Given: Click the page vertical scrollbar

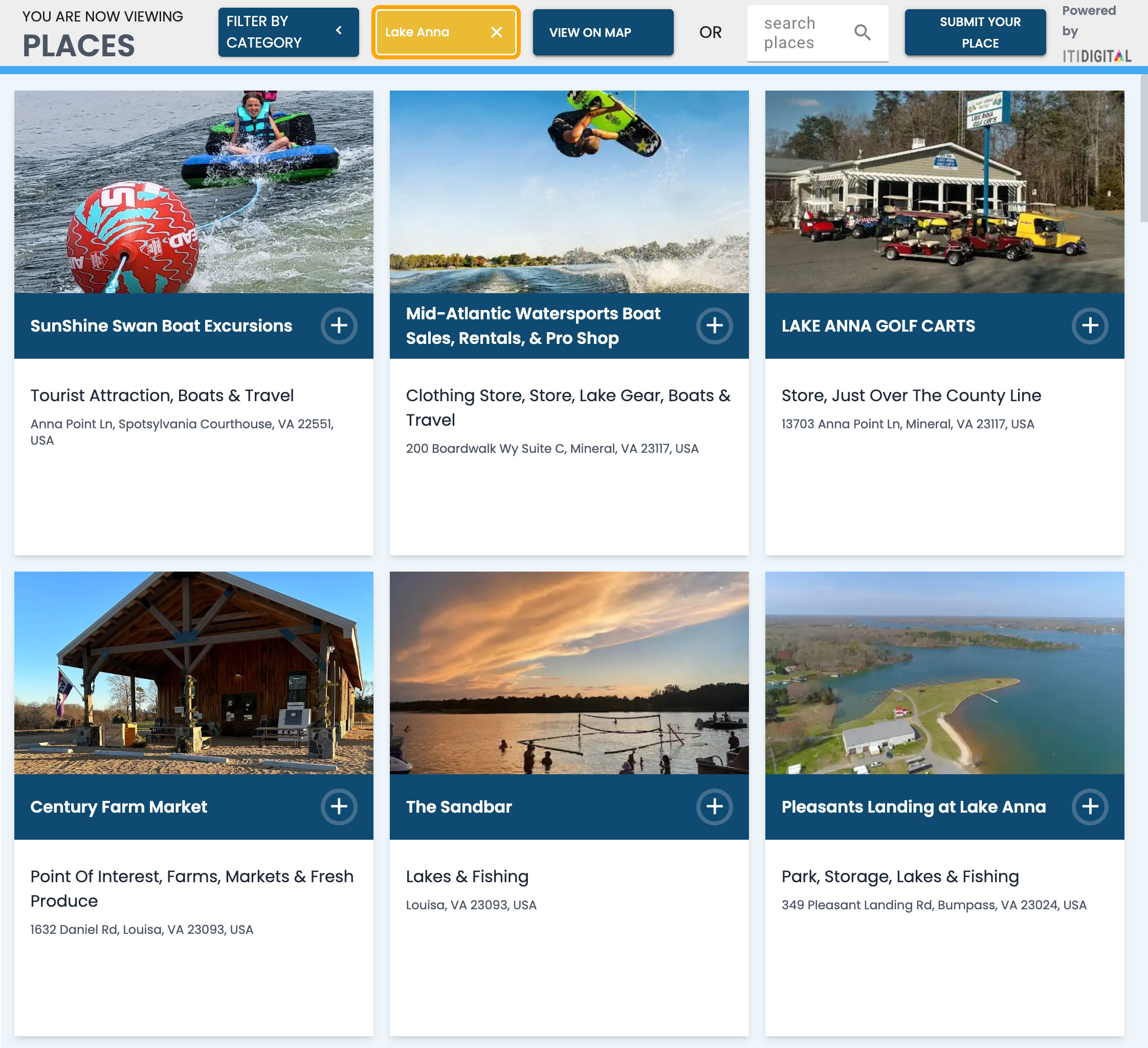Looking at the screenshot, I should coord(1144,148).
